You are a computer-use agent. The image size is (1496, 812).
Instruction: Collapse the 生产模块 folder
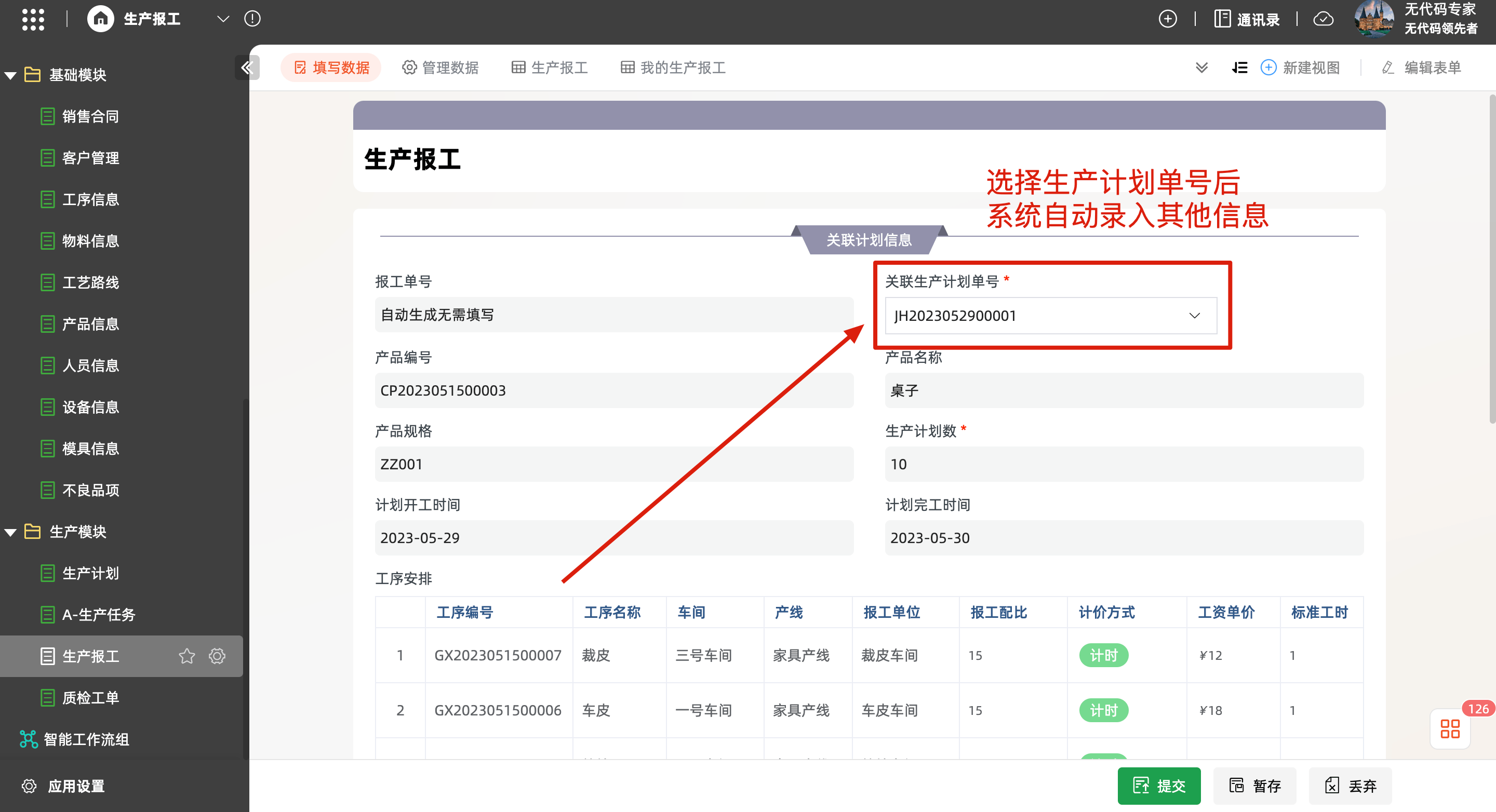click(10, 532)
